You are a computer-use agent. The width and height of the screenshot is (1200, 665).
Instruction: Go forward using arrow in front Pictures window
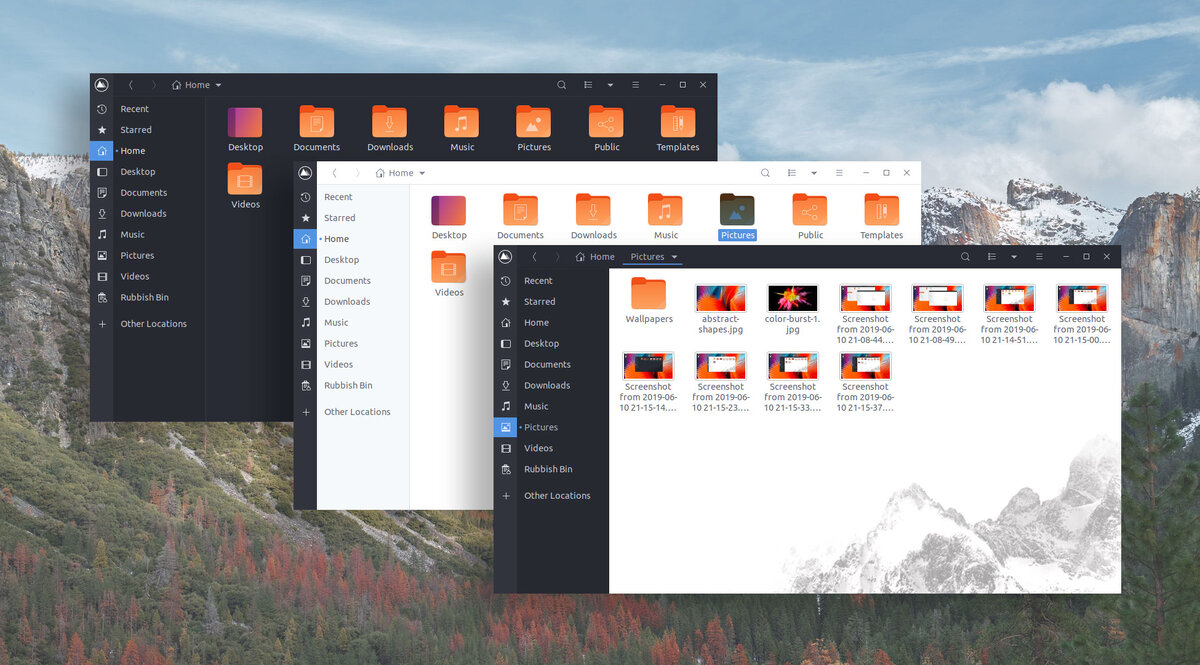[x=557, y=257]
